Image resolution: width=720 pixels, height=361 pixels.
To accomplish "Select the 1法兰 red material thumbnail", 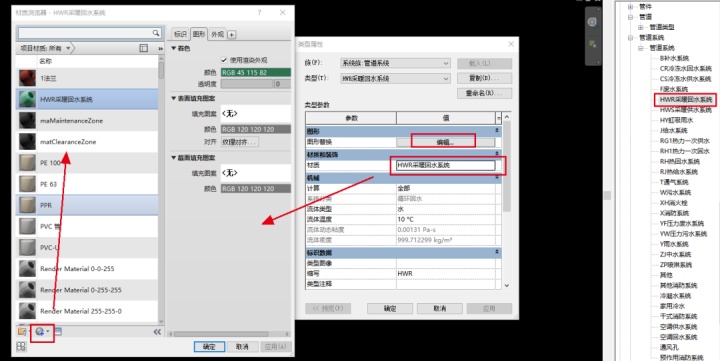I will pos(27,78).
